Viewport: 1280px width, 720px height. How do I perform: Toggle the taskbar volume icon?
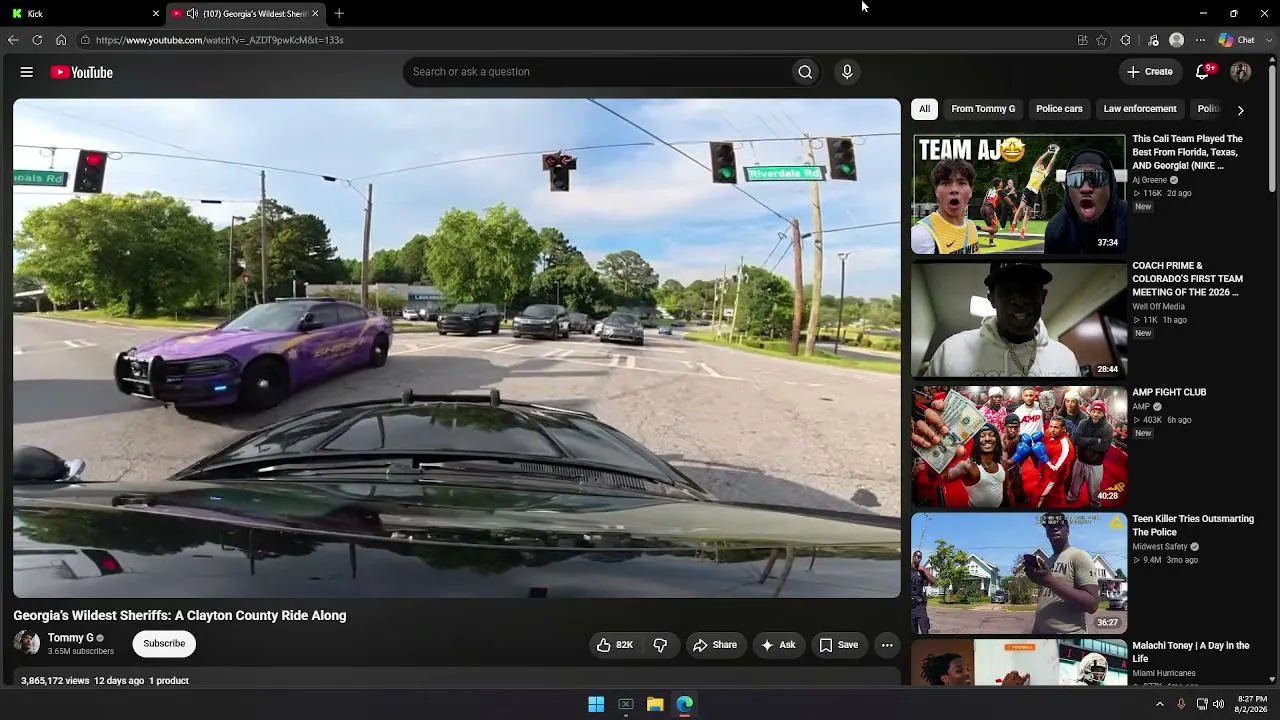click(1218, 704)
